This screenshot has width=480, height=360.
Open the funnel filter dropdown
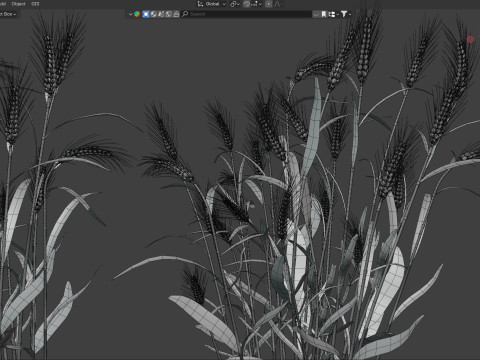[346, 14]
